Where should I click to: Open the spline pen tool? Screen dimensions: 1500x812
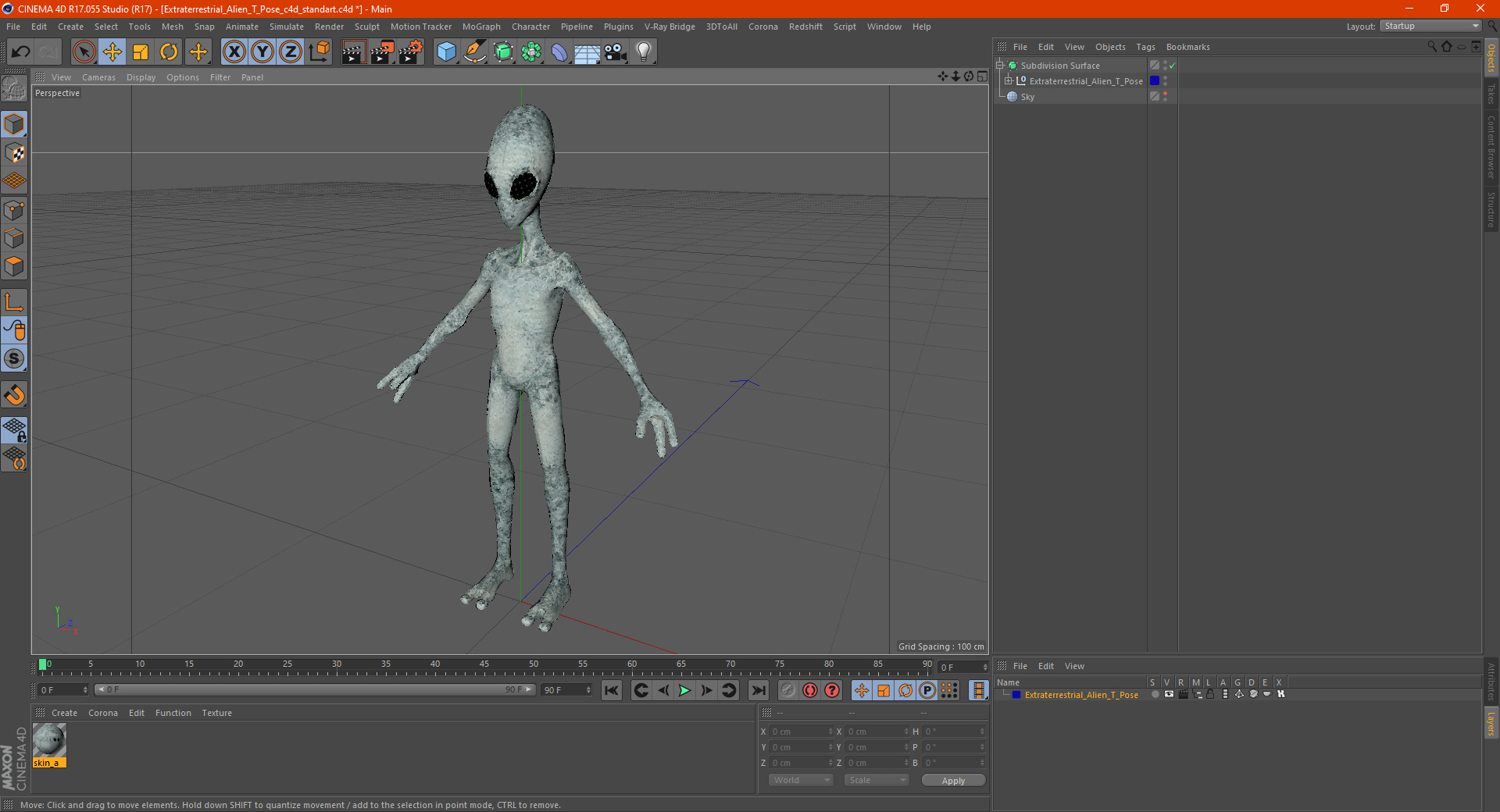click(x=474, y=52)
